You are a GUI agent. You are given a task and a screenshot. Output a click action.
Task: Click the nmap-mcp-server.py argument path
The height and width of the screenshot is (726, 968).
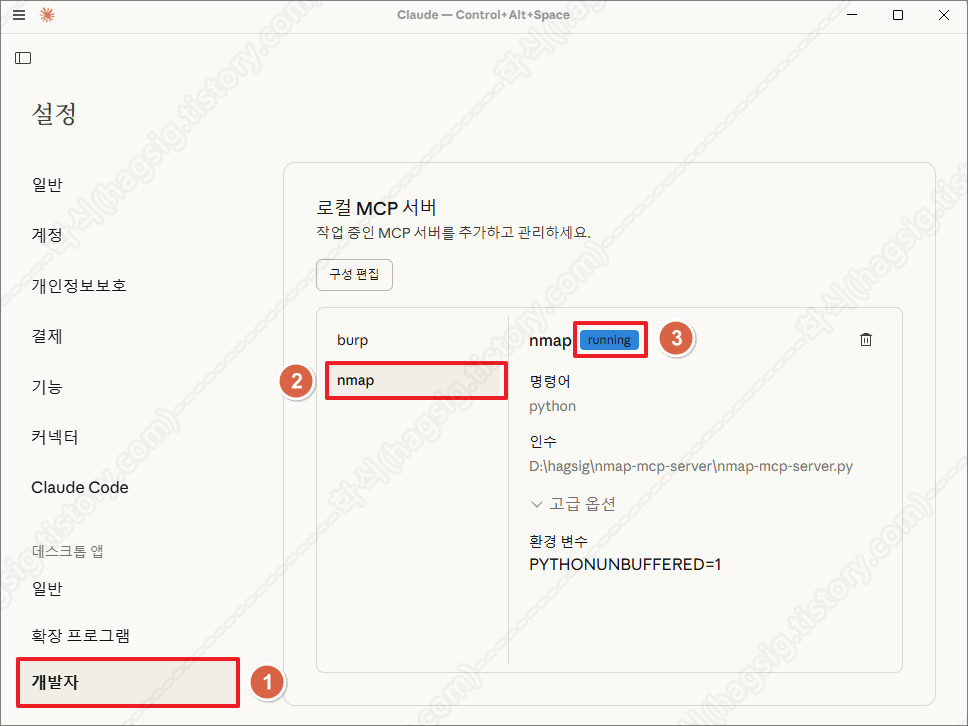pos(691,466)
